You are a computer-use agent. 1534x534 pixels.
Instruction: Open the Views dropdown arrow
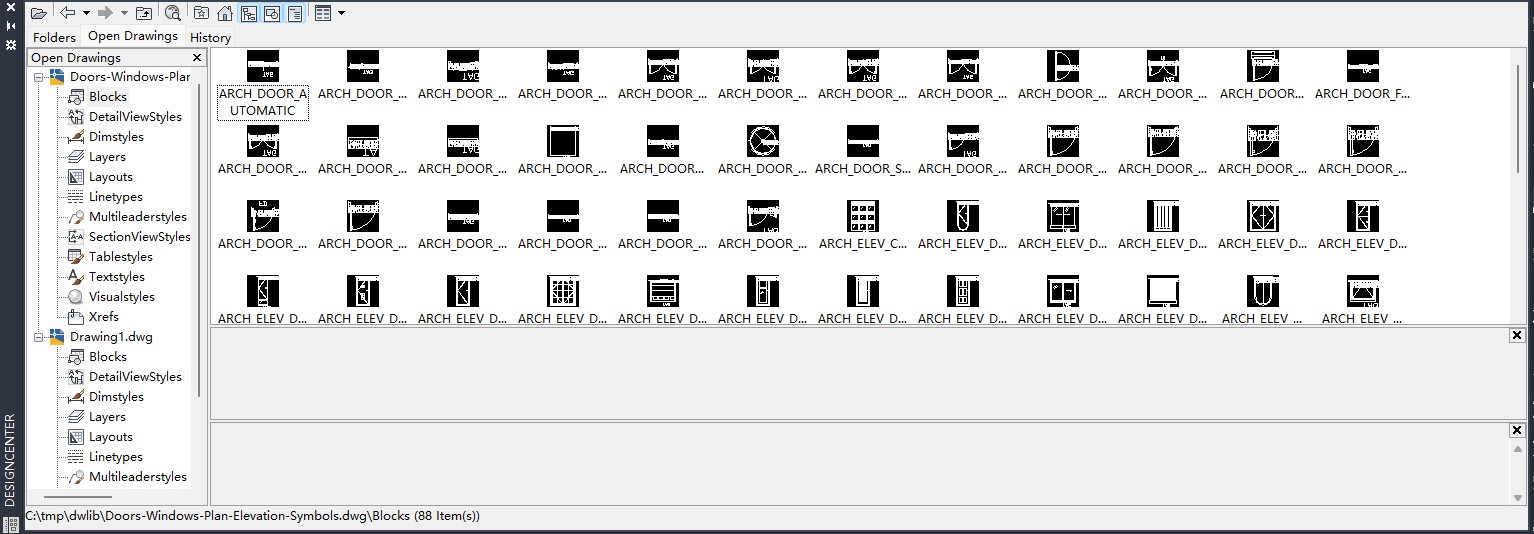pyautogui.click(x=341, y=13)
